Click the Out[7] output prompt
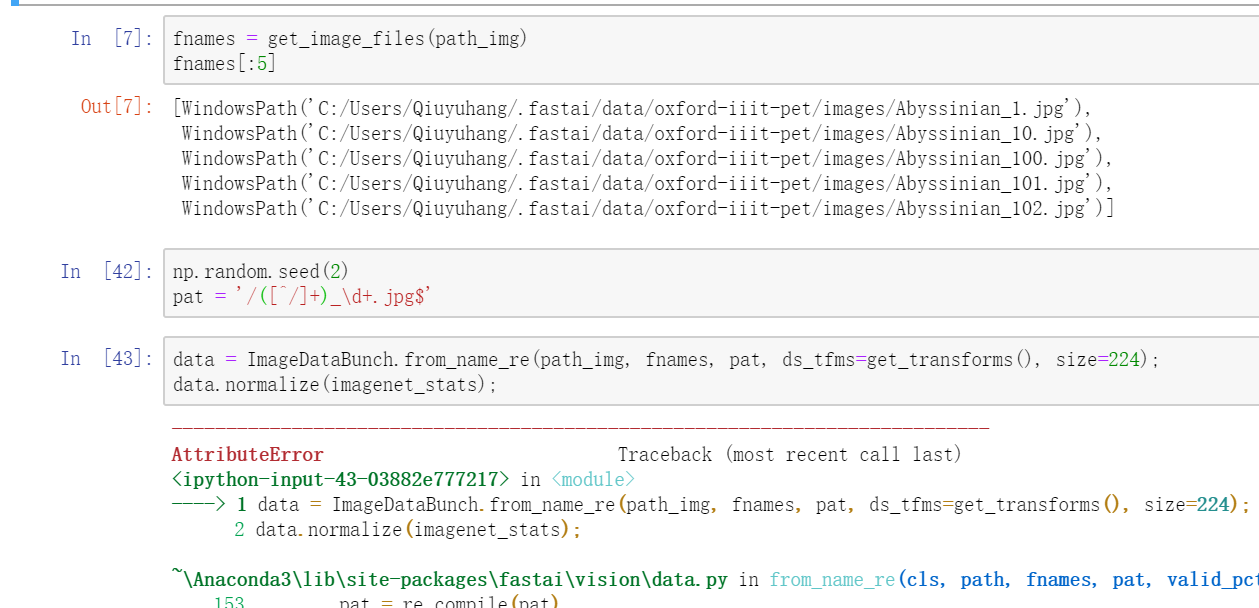The image size is (1259, 608). (117, 107)
